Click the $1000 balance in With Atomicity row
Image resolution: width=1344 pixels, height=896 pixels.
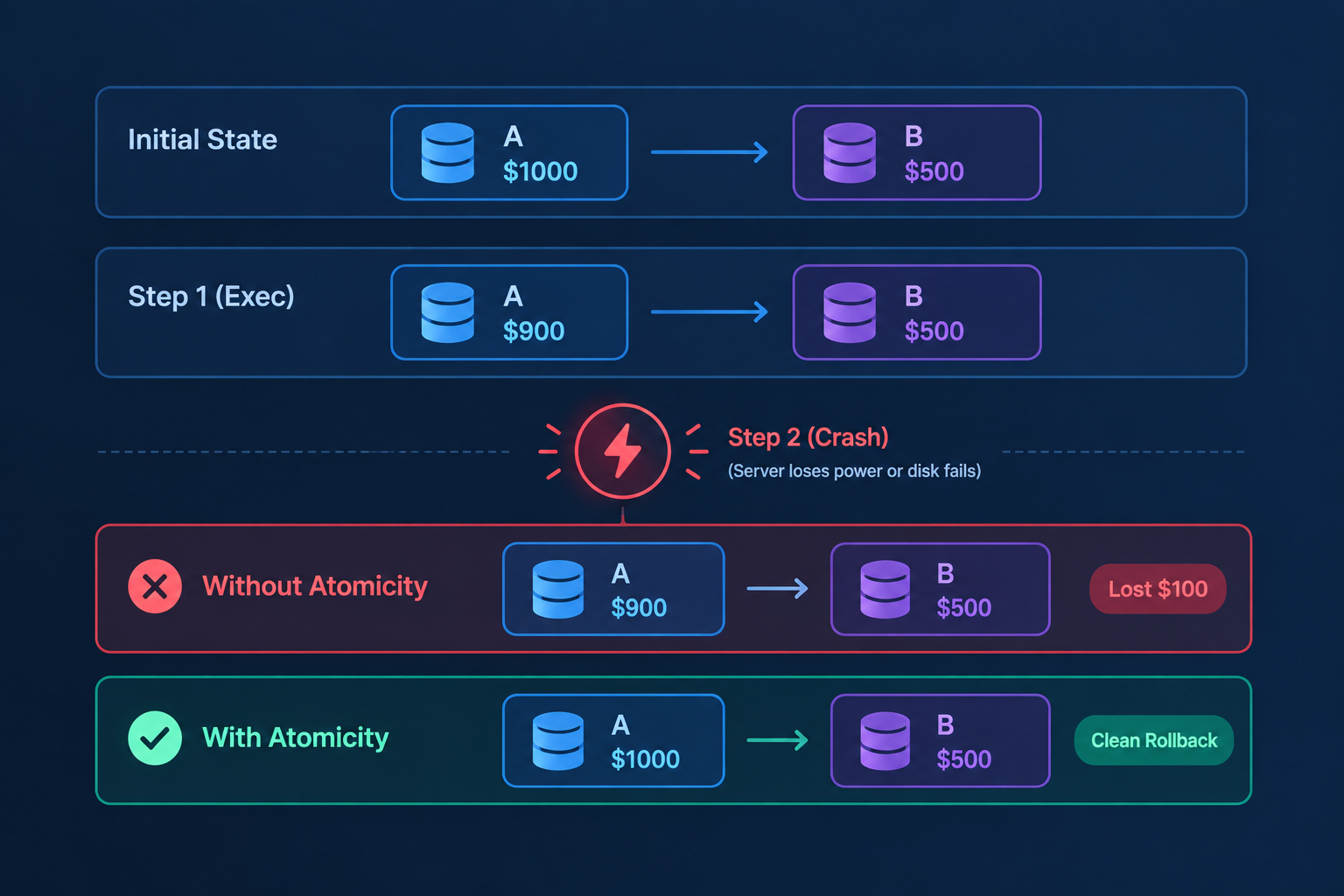[645, 759]
